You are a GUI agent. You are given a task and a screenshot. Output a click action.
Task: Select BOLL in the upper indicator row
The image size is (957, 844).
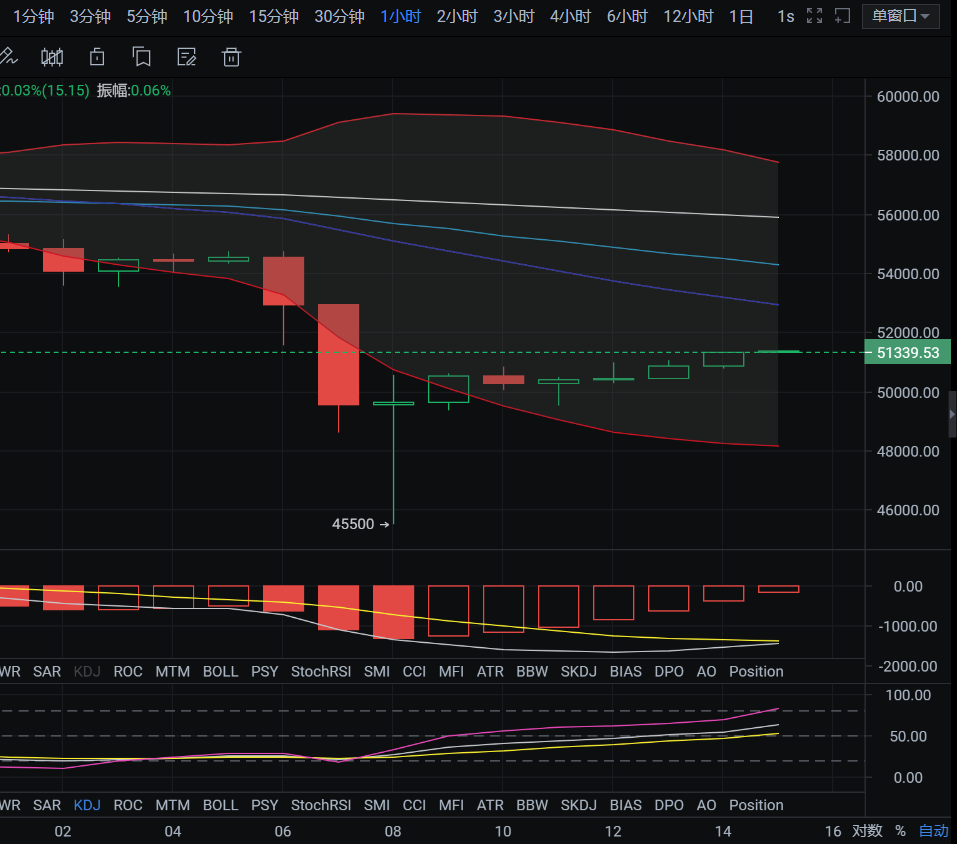click(220, 671)
